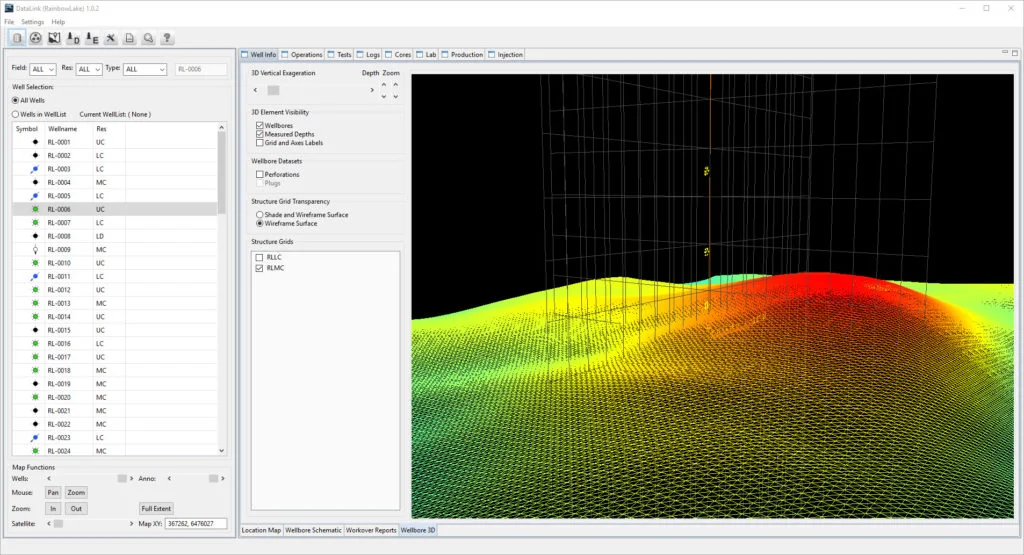Click the crossed tools toolbar icon
The height and width of the screenshot is (555, 1024).
[x=111, y=38]
